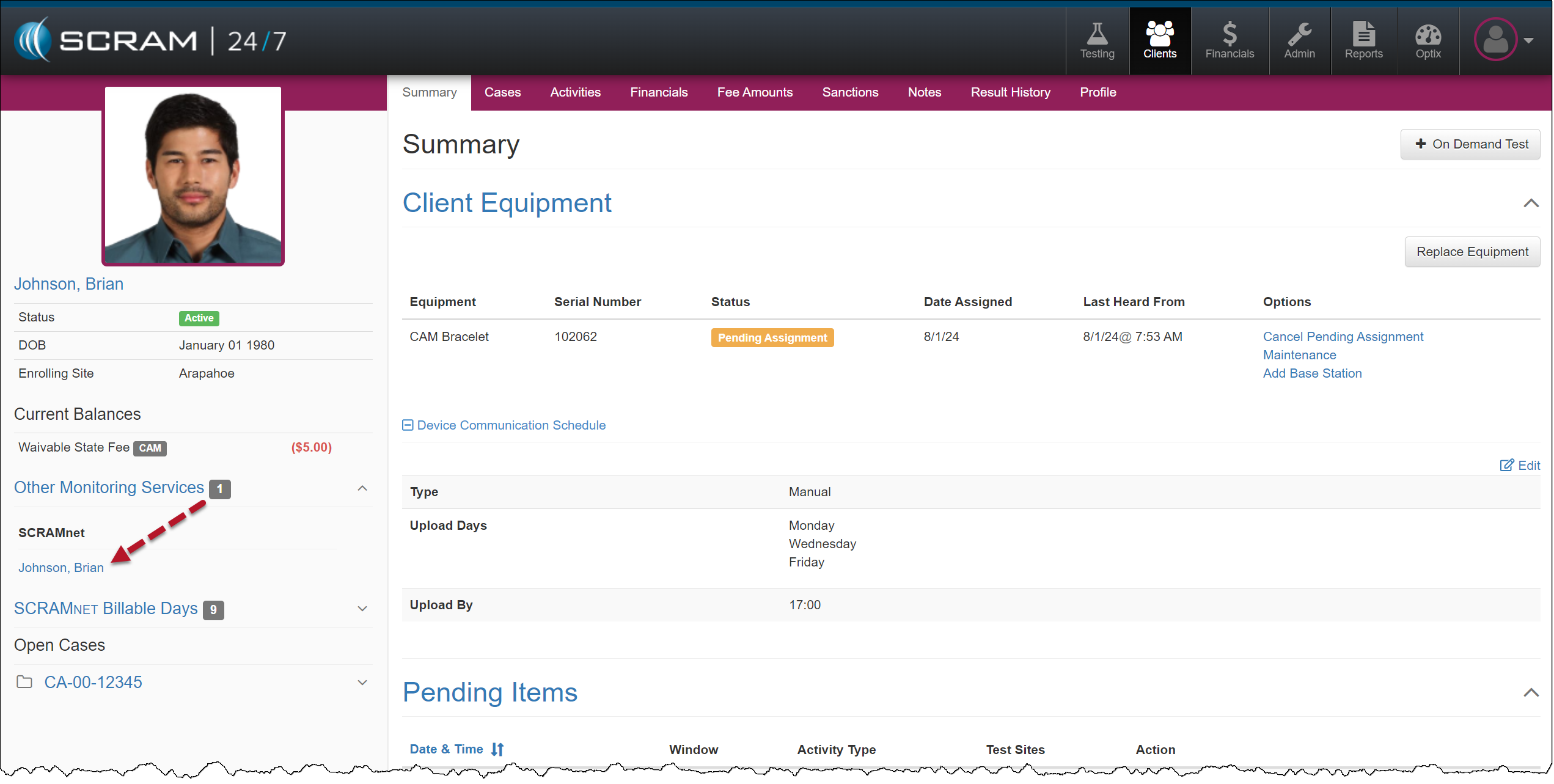Open the Result History tab
The height and width of the screenshot is (784, 1554).
(1010, 92)
